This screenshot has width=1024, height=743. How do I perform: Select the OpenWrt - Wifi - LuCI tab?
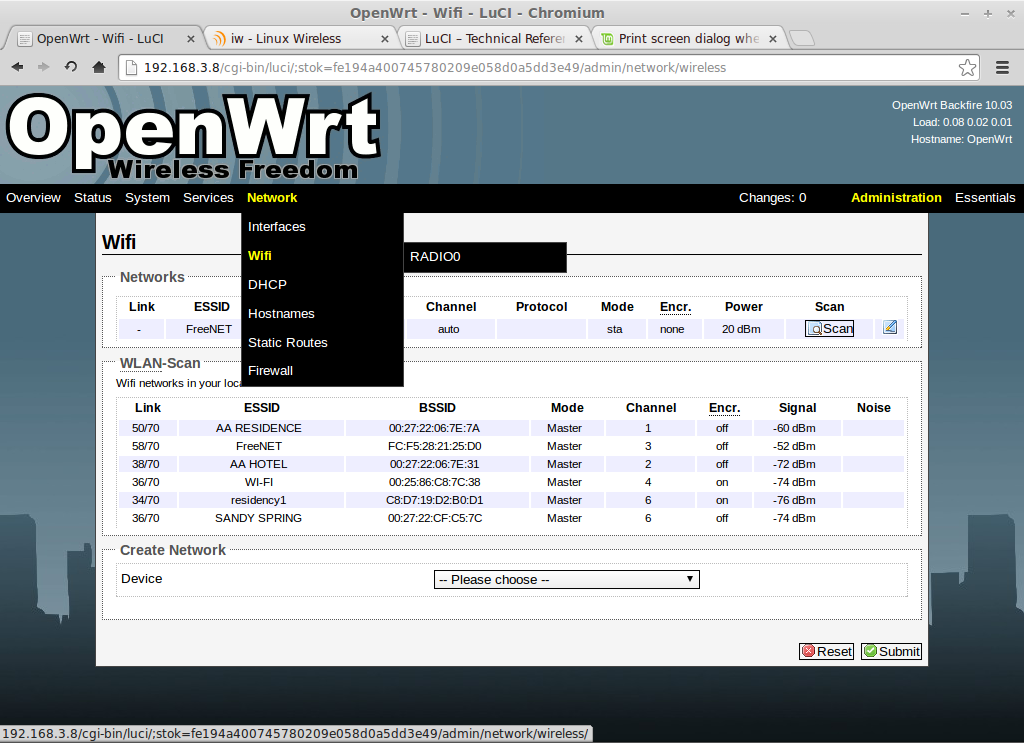[x=101, y=39]
